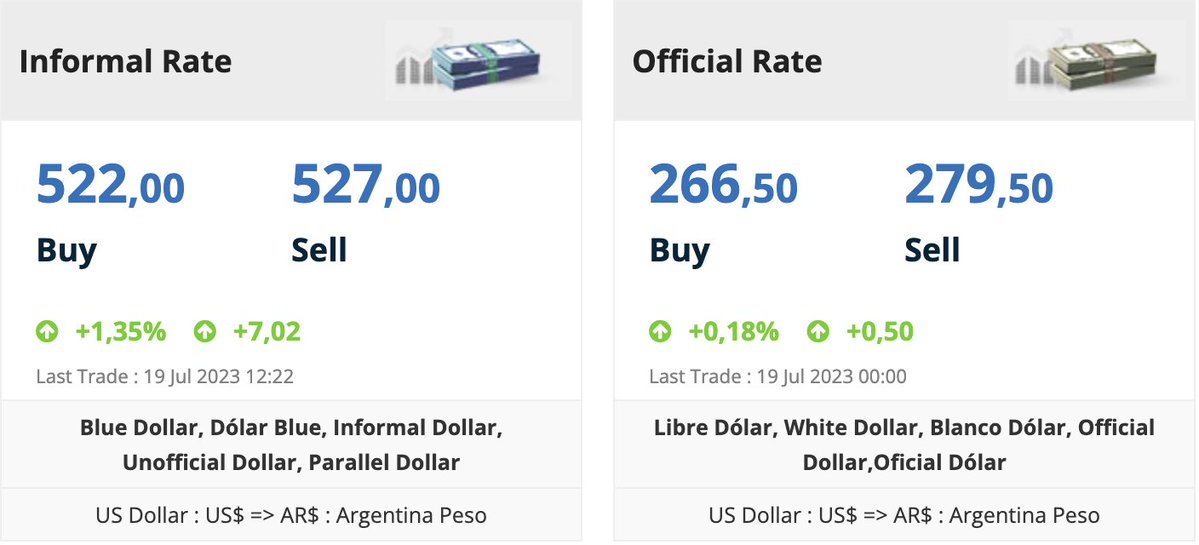Click the 279,50 official sell price

980,185
